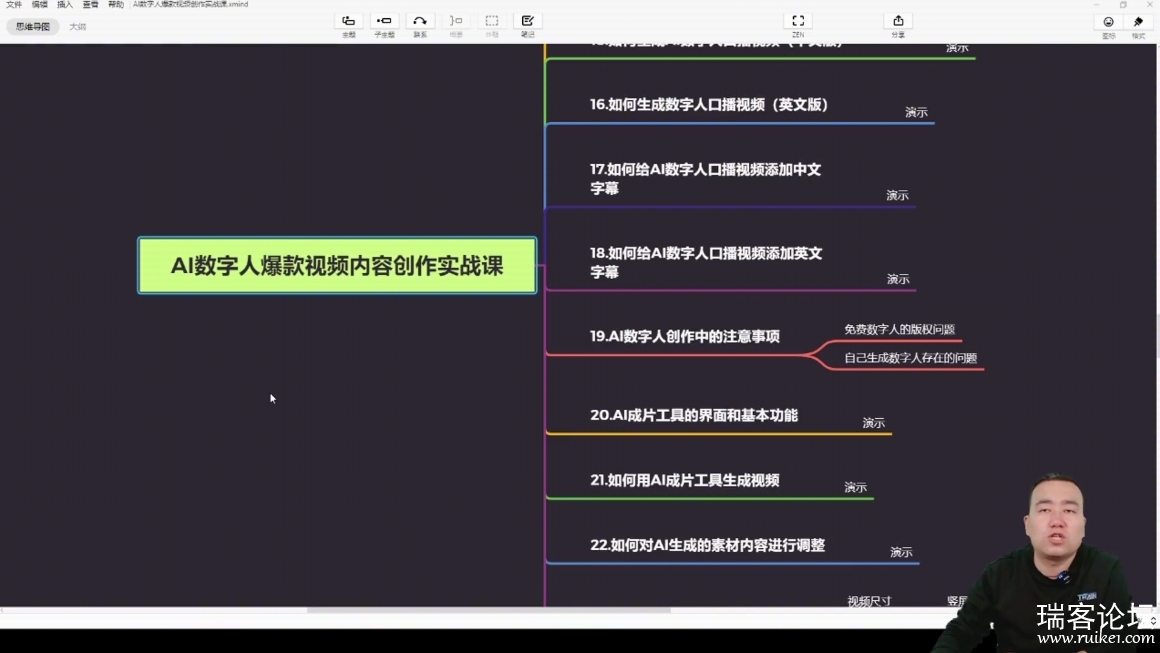Image resolution: width=1160 pixels, height=653 pixels.
Task: Click the 演示 label next to topic 18
Action: click(898, 279)
